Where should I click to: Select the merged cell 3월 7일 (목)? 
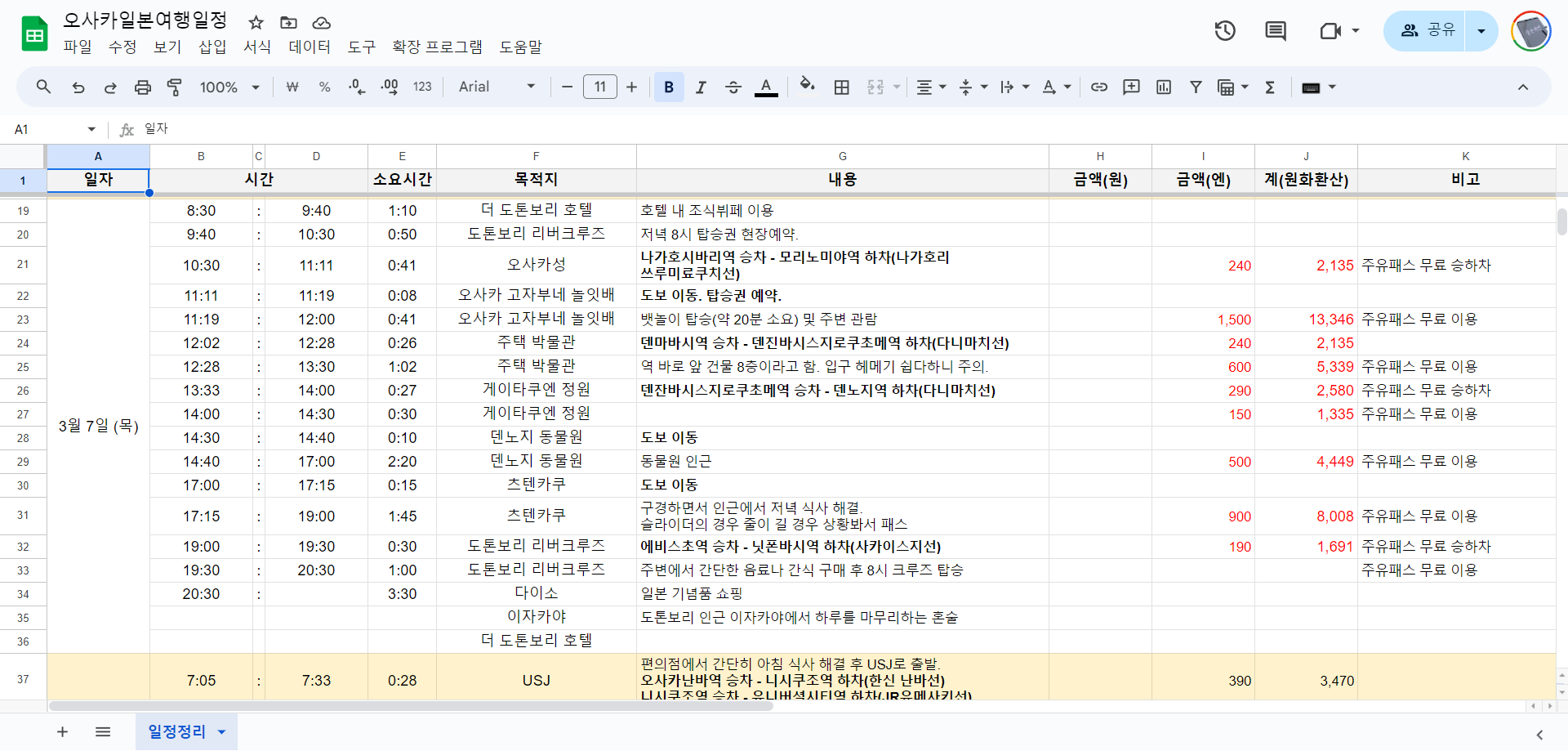(98, 426)
